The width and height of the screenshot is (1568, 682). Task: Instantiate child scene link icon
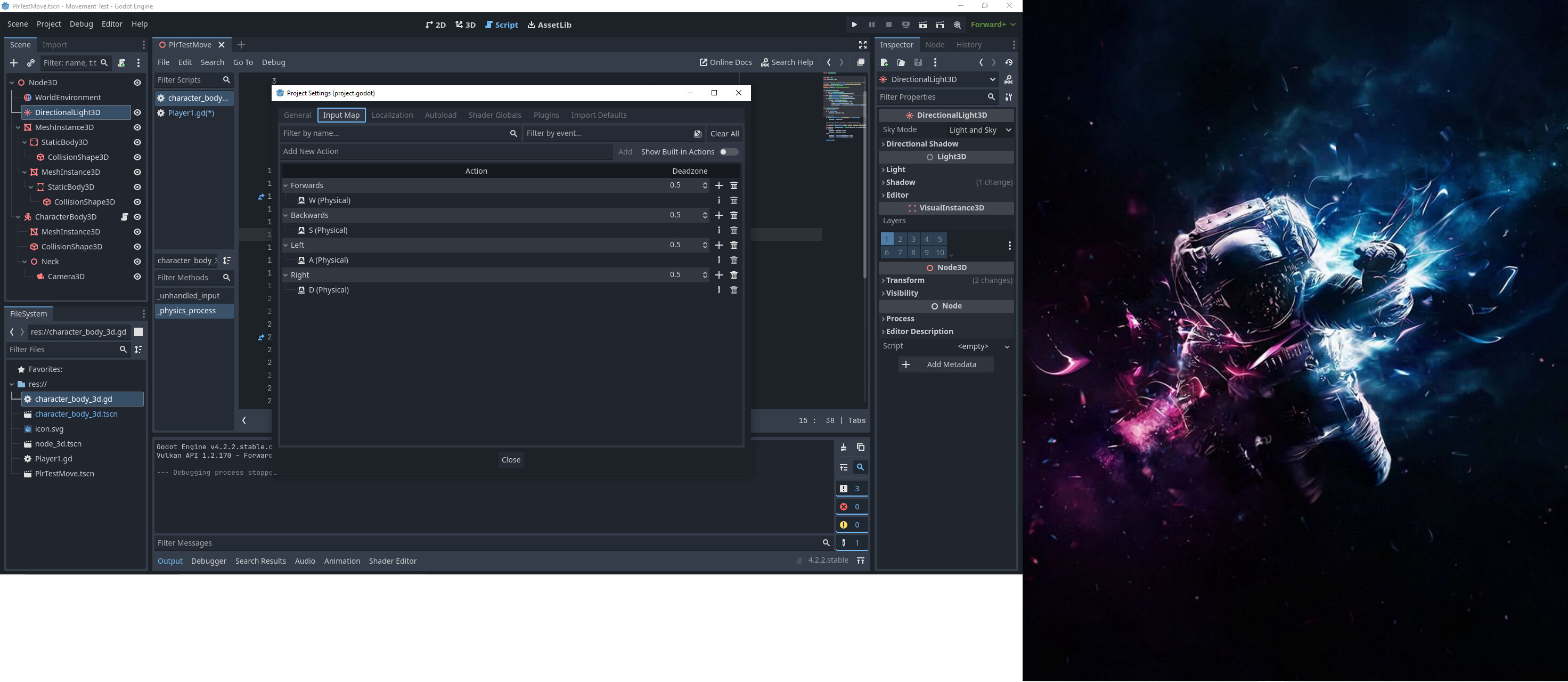[x=31, y=63]
